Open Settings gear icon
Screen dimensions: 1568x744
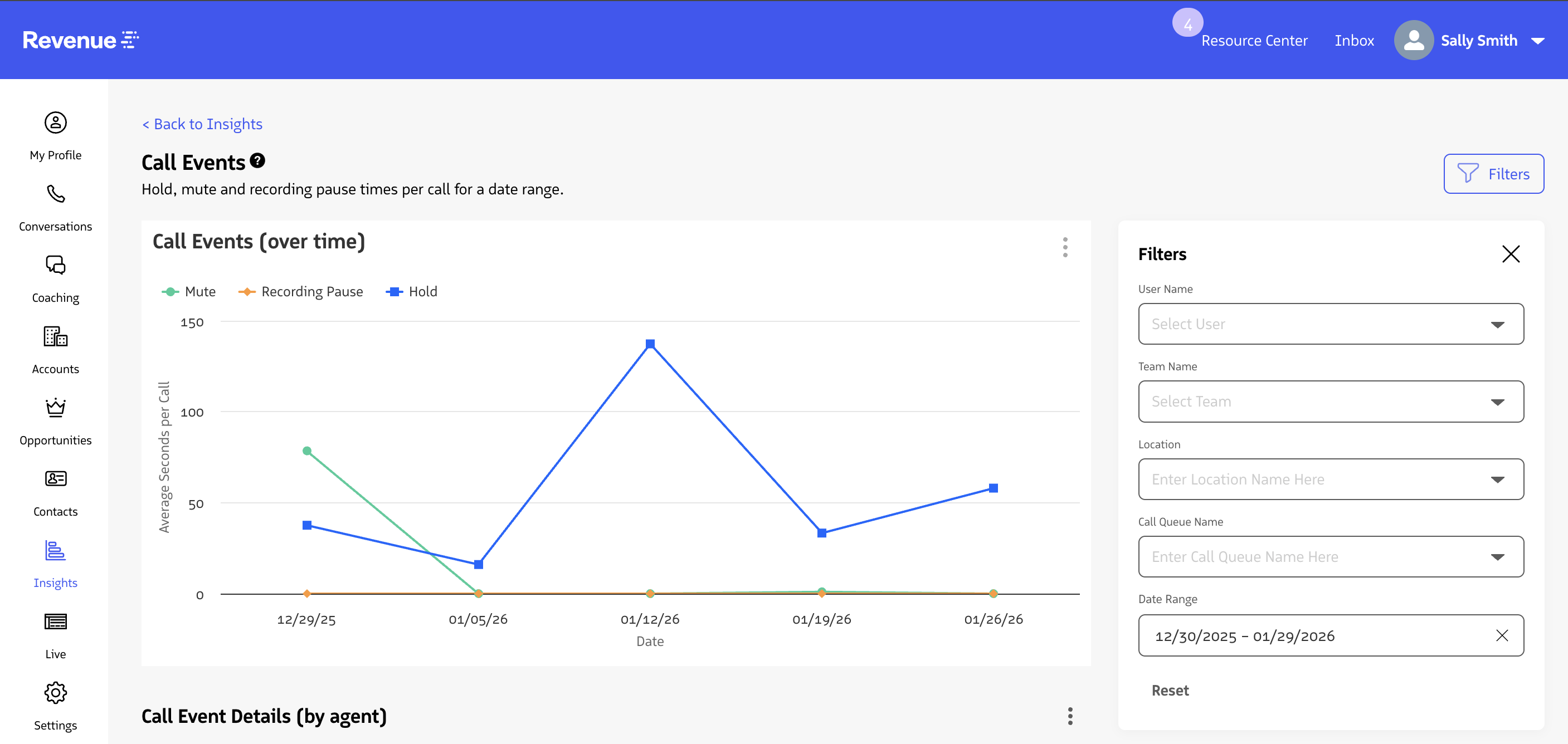click(x=55, y=693)
